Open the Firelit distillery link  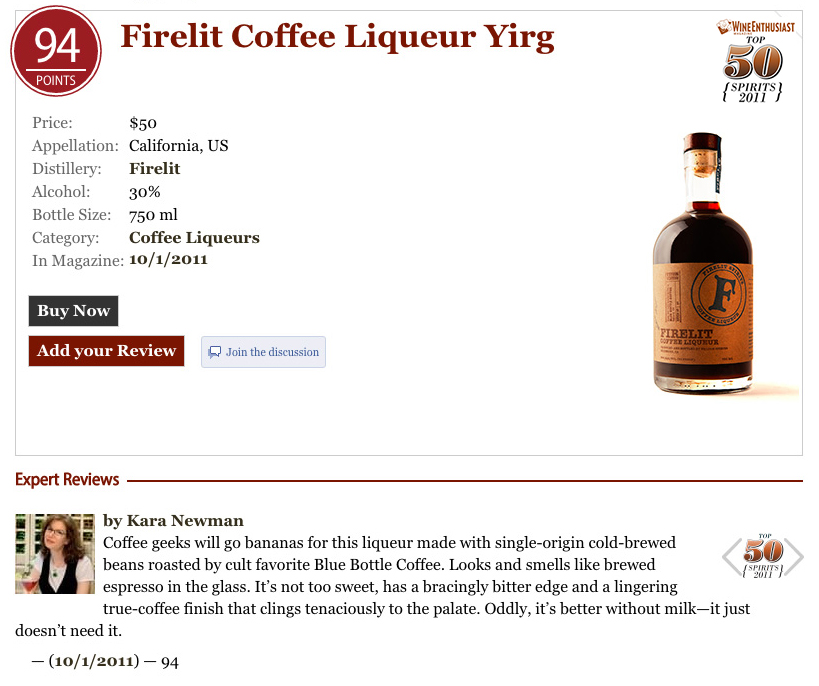[x=155, y=169]
